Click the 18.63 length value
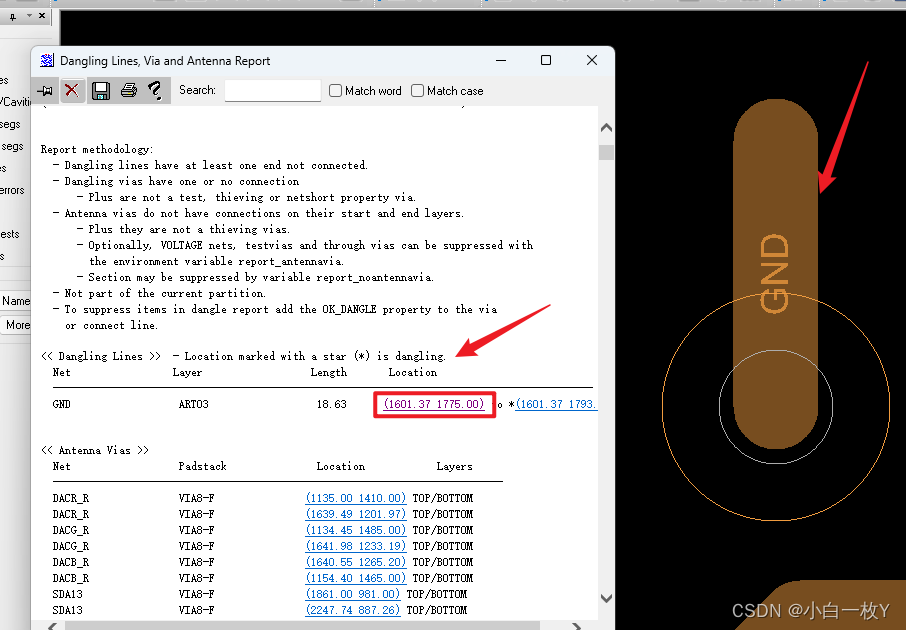Image resolution: width=906 pixels, height=630 pixels. pos(331,404)
